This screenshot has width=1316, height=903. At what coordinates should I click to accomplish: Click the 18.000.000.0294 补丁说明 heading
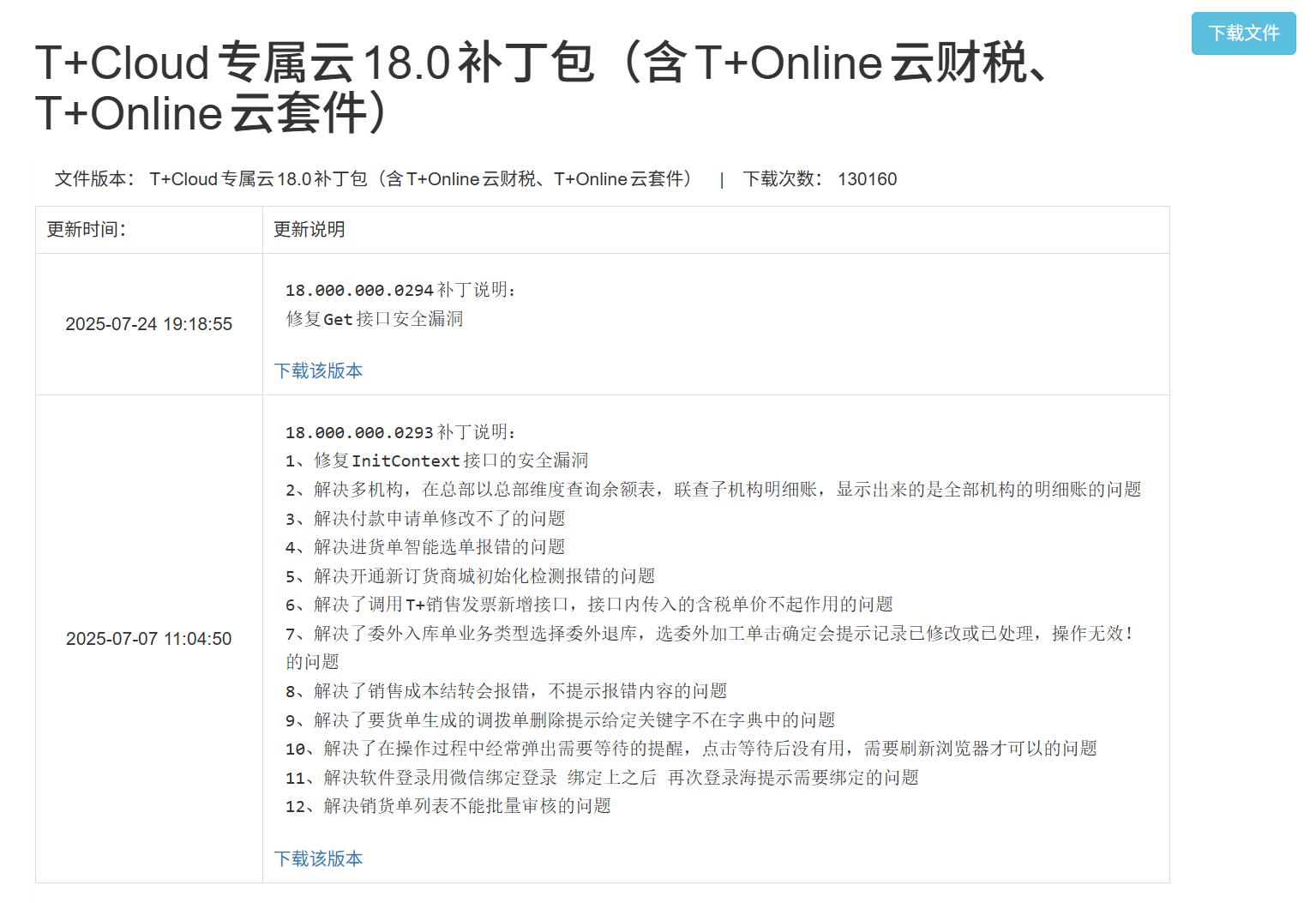401,290
